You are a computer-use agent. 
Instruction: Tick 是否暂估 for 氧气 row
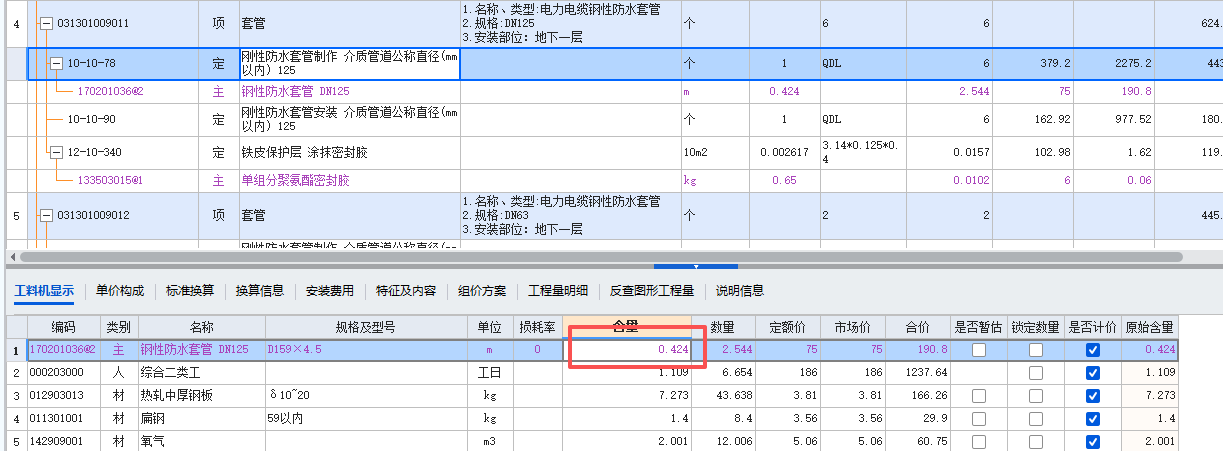pos(978,440)
